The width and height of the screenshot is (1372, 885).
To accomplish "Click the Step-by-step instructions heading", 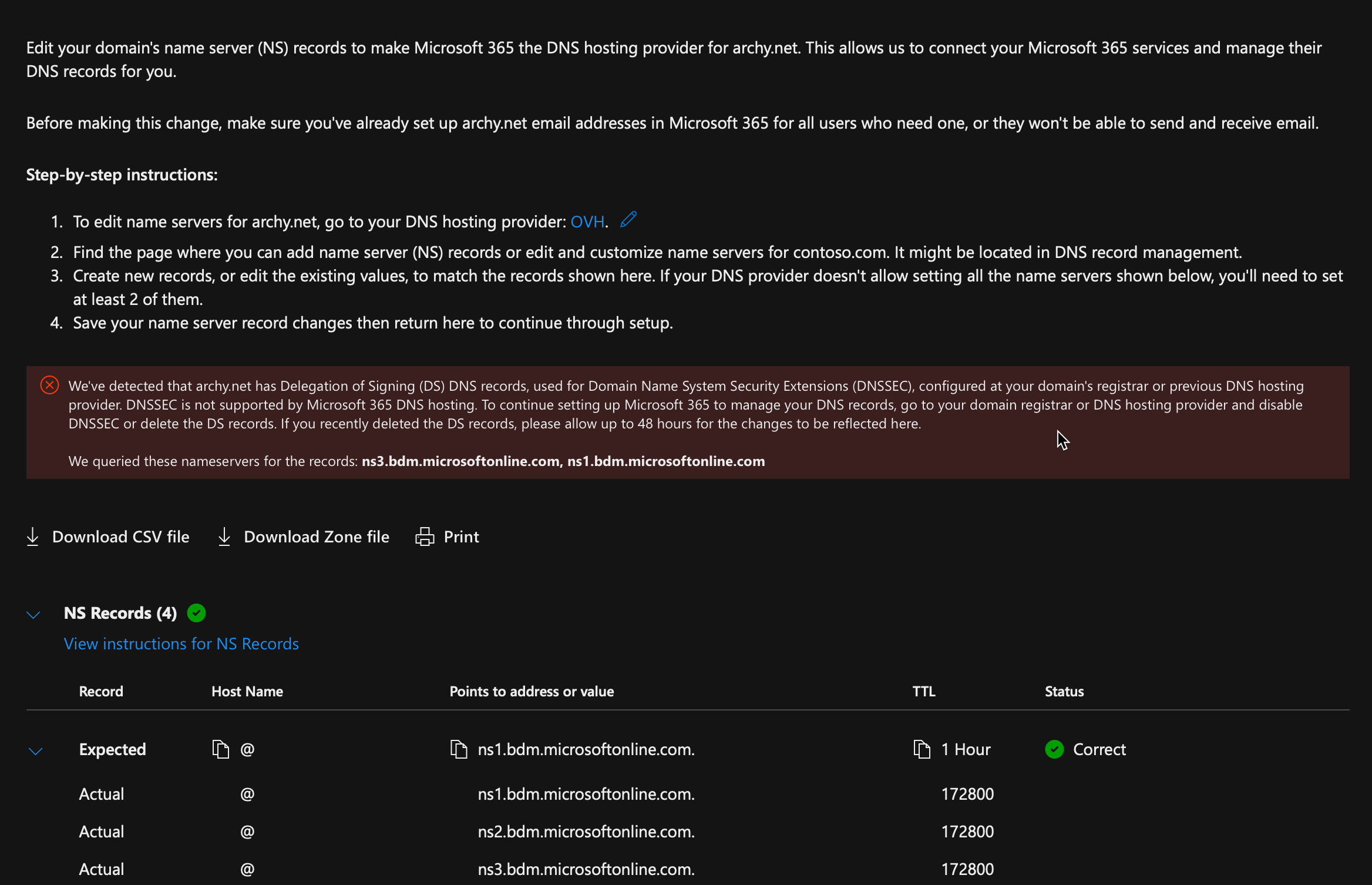I will (x=122, y=175).
